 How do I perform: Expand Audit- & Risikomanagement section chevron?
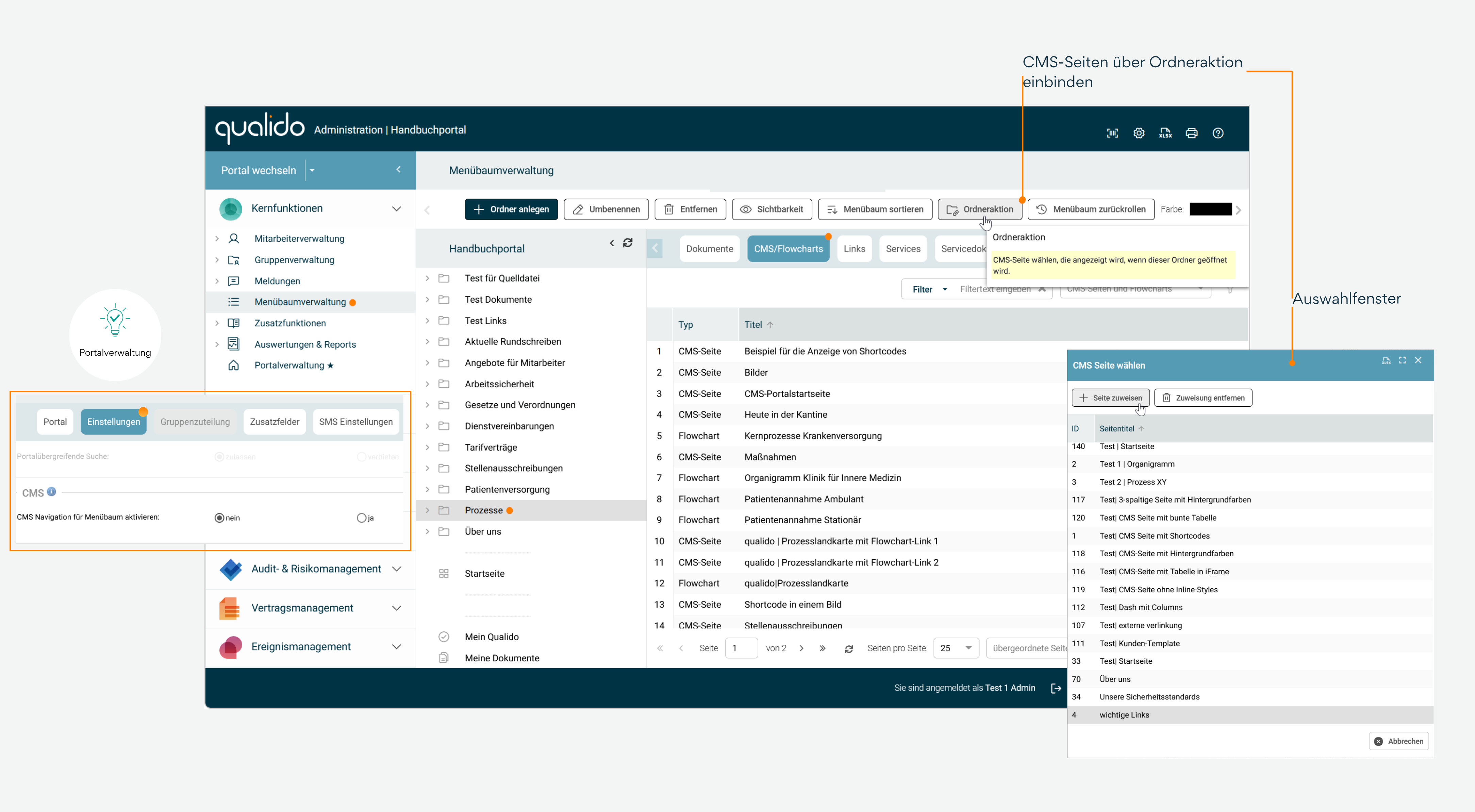(397, 569)
